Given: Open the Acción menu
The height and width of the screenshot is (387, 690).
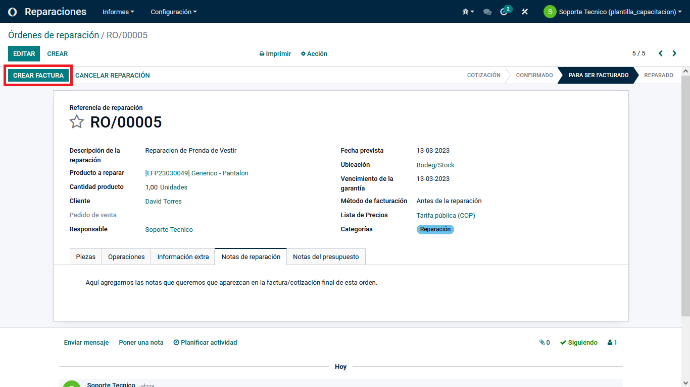Looking at the screenshot, I should point(314,54).
